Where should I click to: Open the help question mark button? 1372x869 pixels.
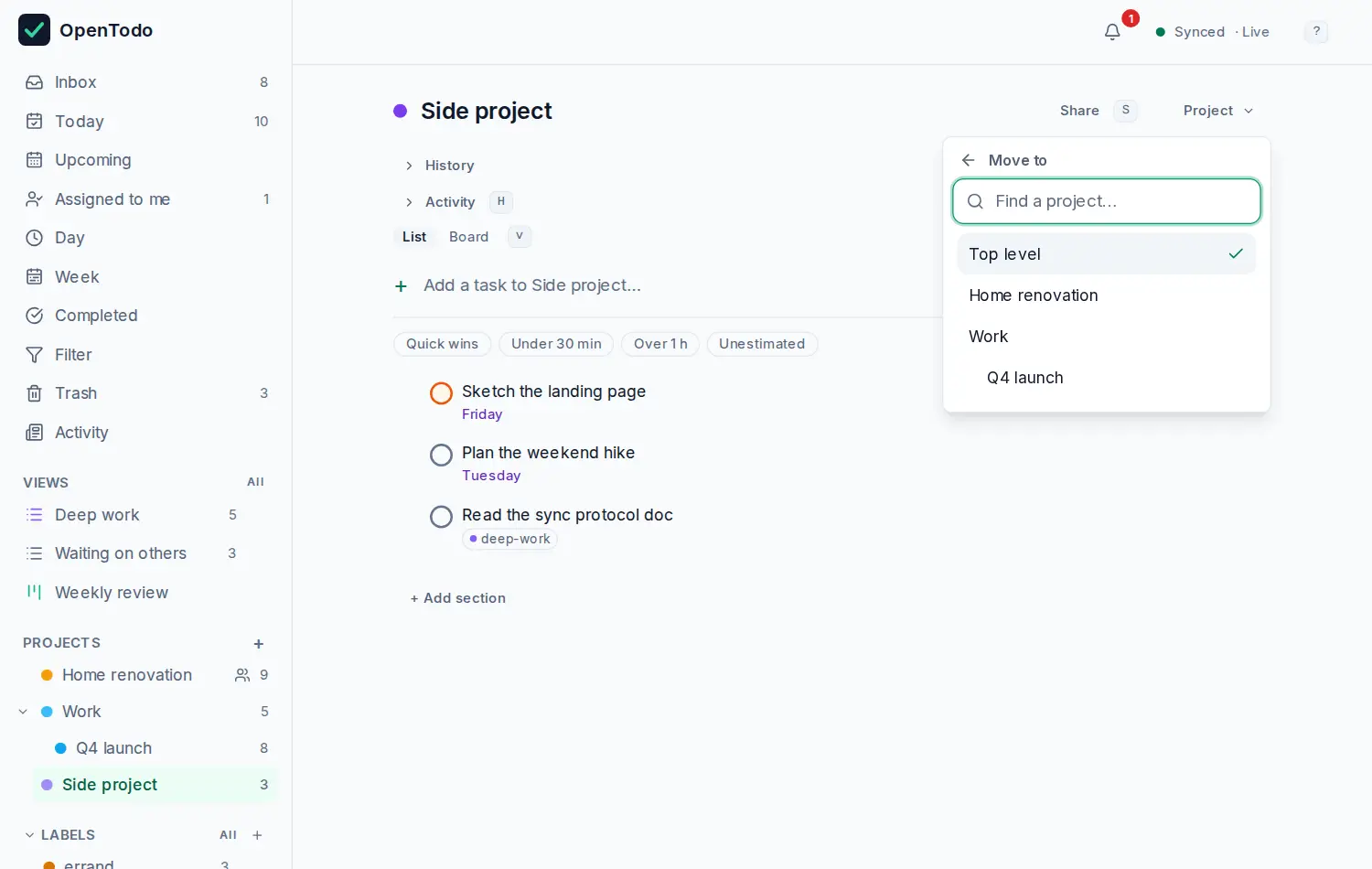tap(1316, 32)
